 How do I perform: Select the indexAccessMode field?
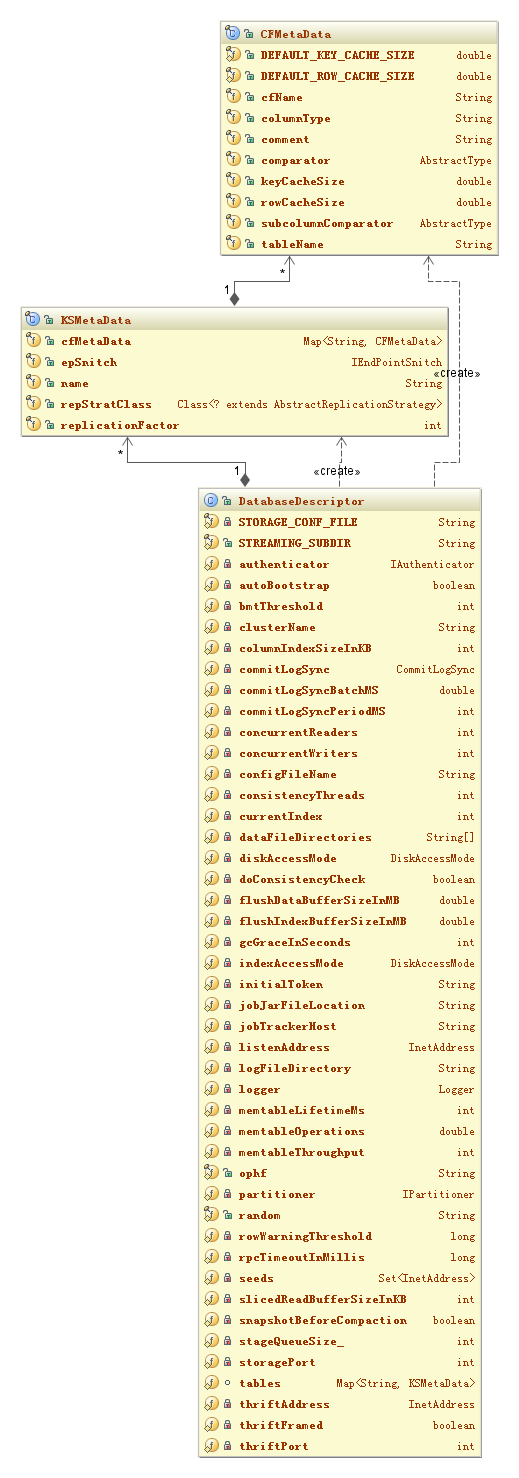[x=340, y=963]
